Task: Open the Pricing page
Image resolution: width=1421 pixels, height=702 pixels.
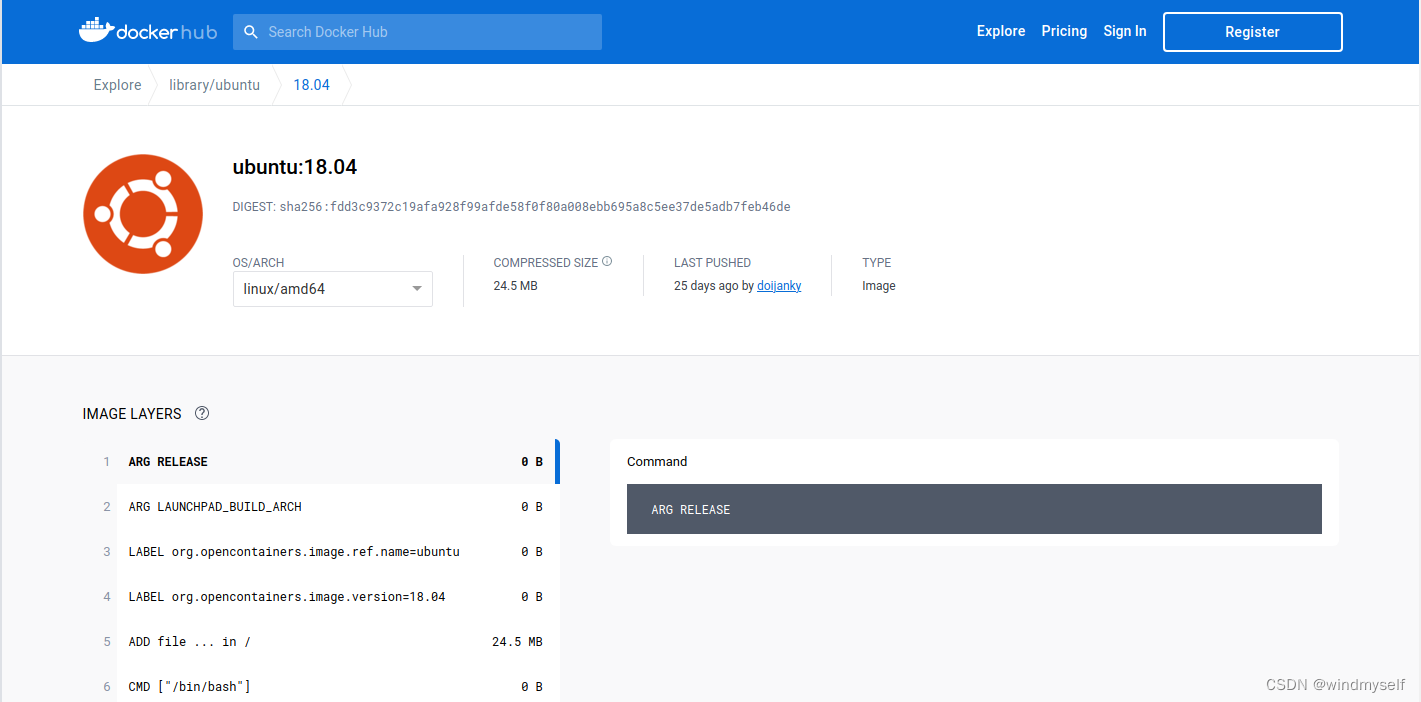Action: click(x=1064, y=31)
